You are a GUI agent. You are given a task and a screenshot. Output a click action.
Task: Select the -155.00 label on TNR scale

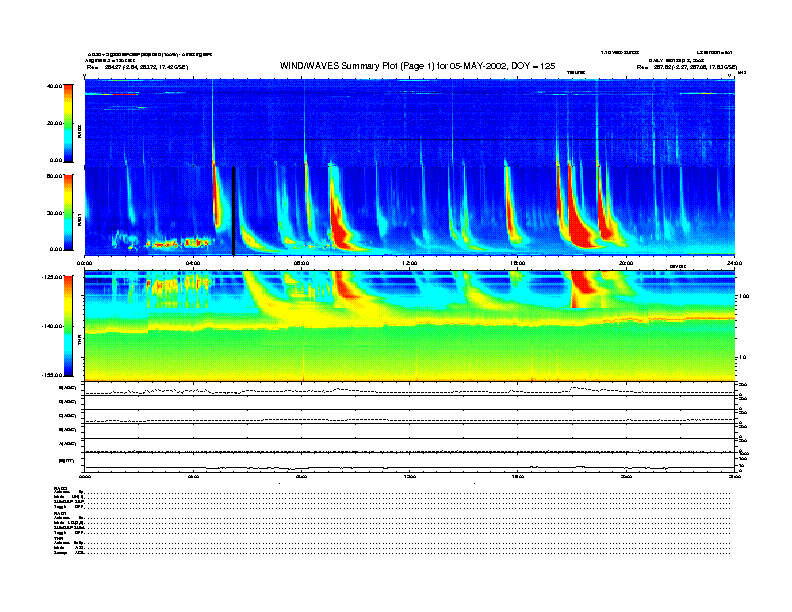53,375
